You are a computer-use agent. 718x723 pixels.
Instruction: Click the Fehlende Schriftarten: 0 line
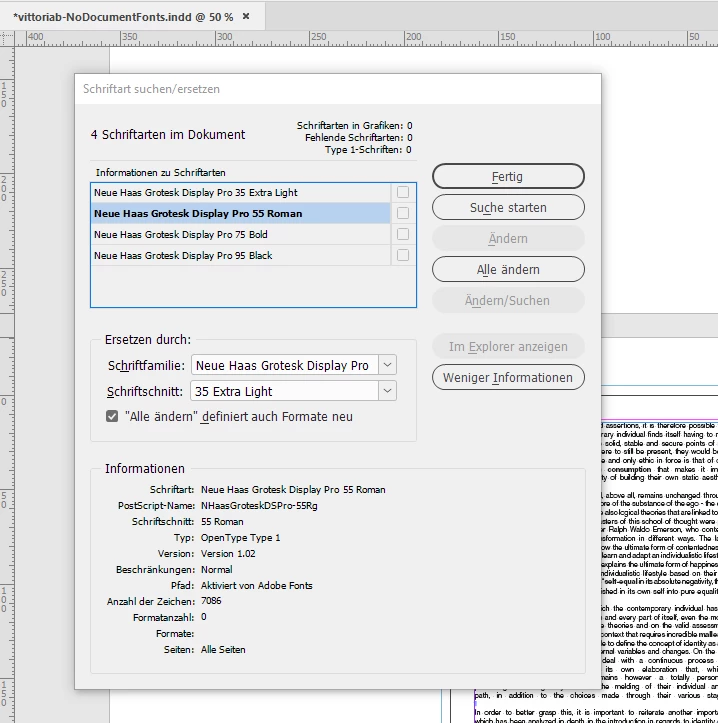[x=358, y=137]
